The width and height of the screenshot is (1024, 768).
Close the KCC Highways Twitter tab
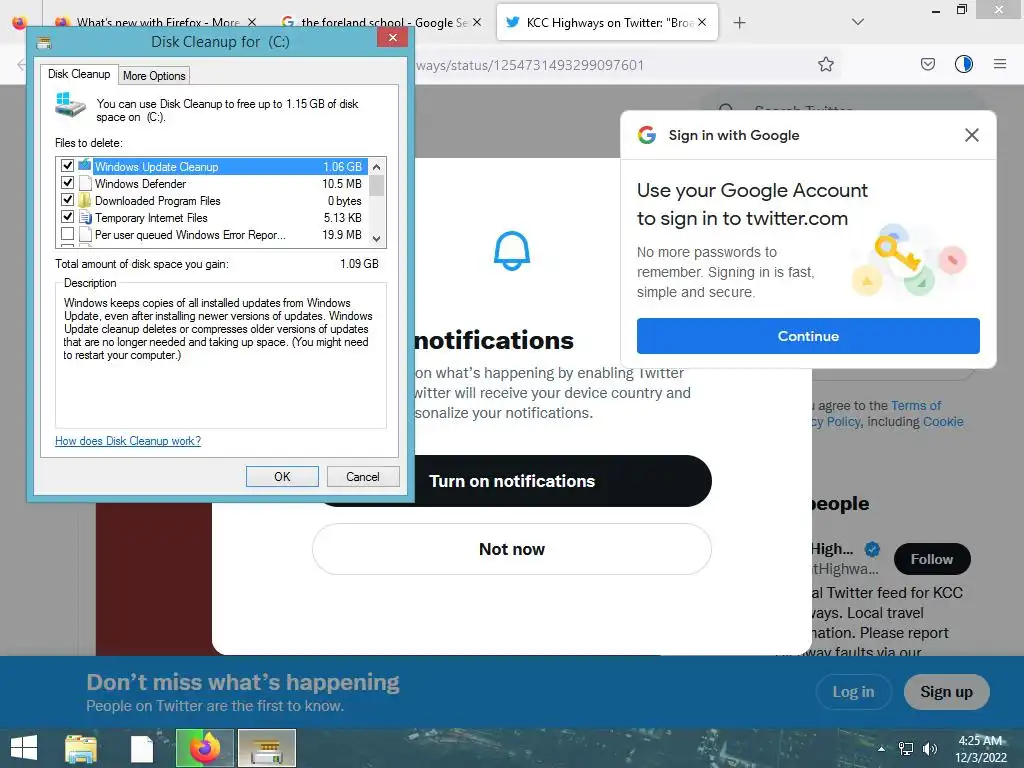point(702,22)
